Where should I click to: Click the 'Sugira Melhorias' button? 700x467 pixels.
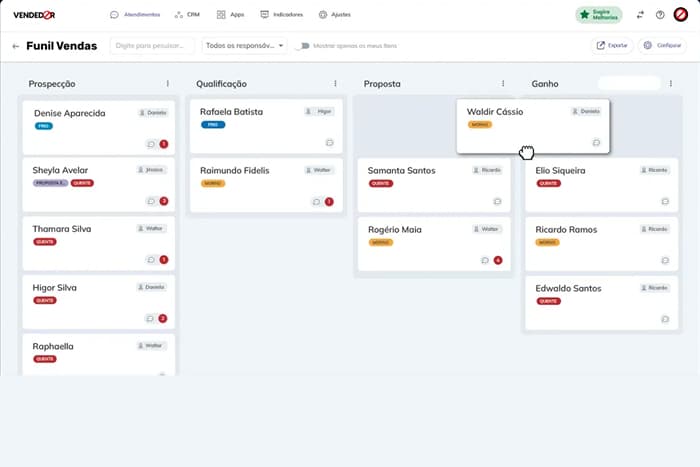pos(599,15)
